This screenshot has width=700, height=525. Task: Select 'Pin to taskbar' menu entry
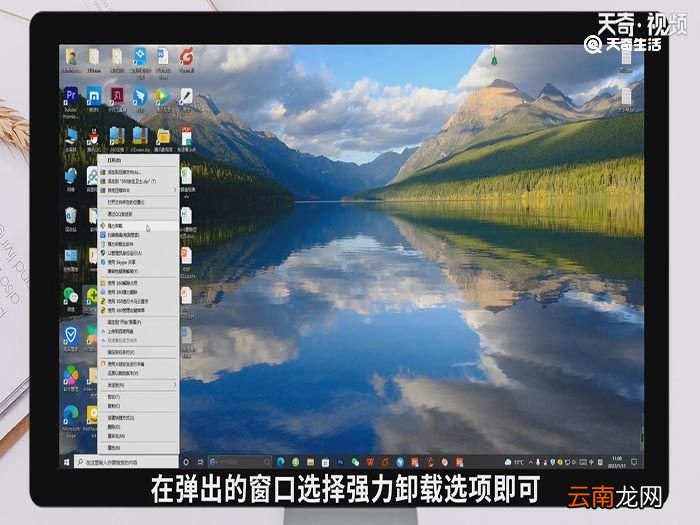point(138,352)
